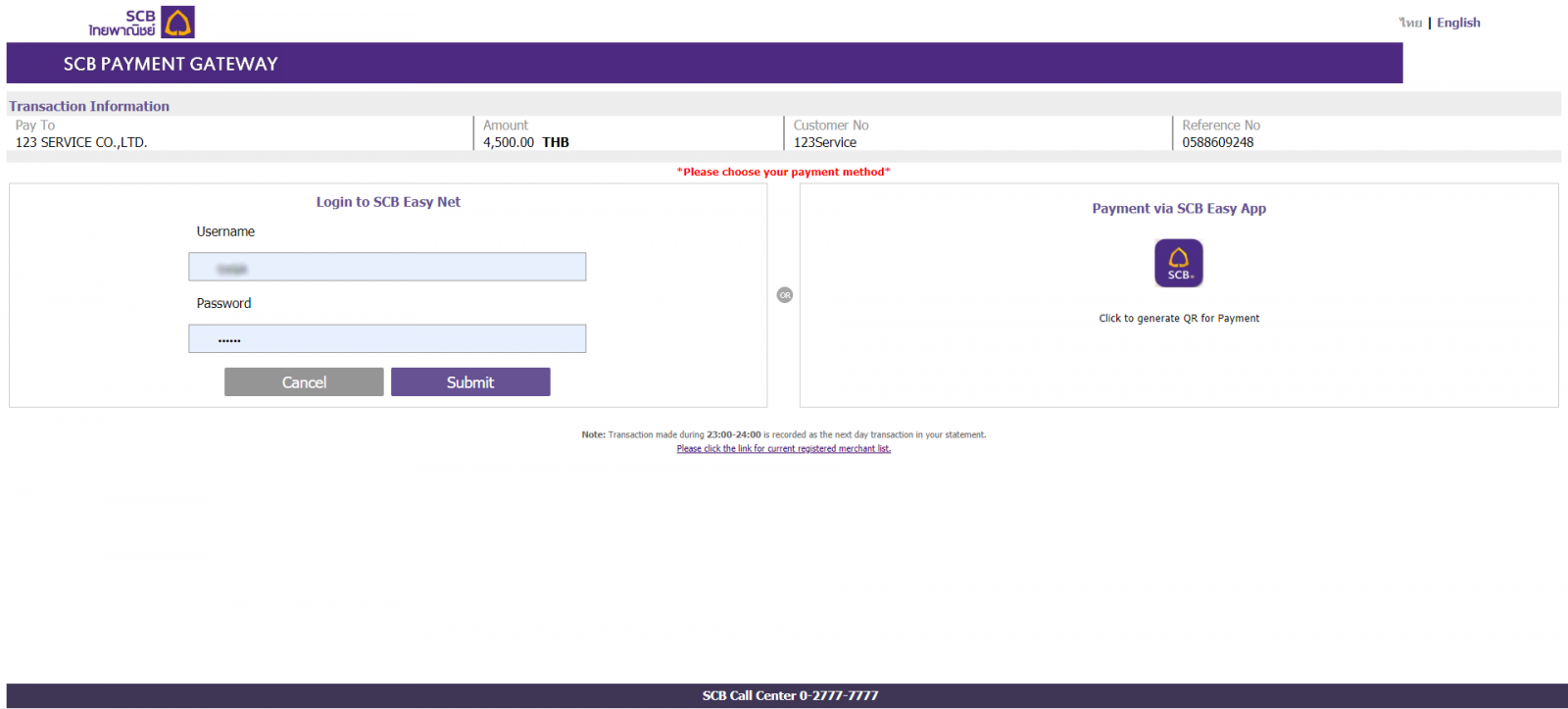Screen dimensions: 1568x709
Task: Click the transaction time note about 23:00-24:00
Action: tap(784, 434)
